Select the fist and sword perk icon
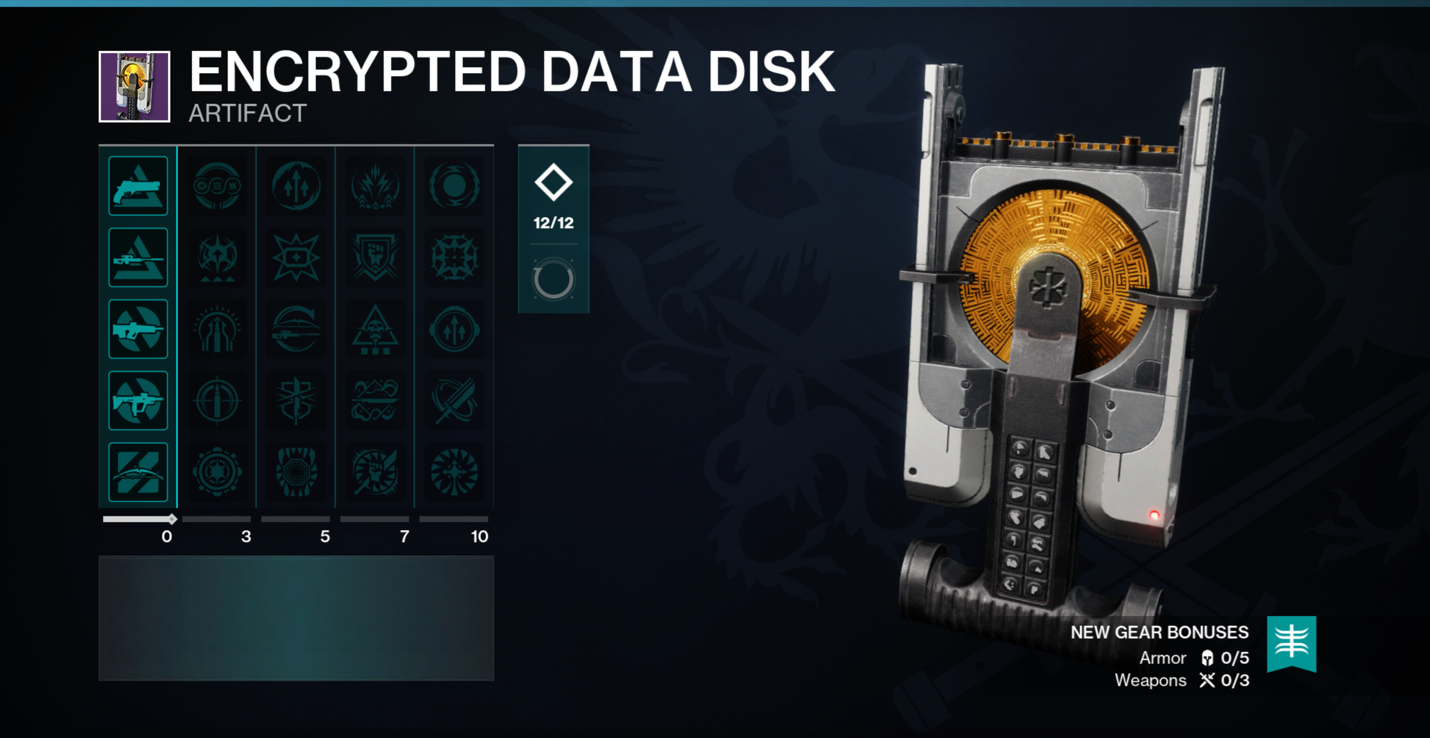The width and height of the screenshot is (1430, 738). [x=375, y=472]
